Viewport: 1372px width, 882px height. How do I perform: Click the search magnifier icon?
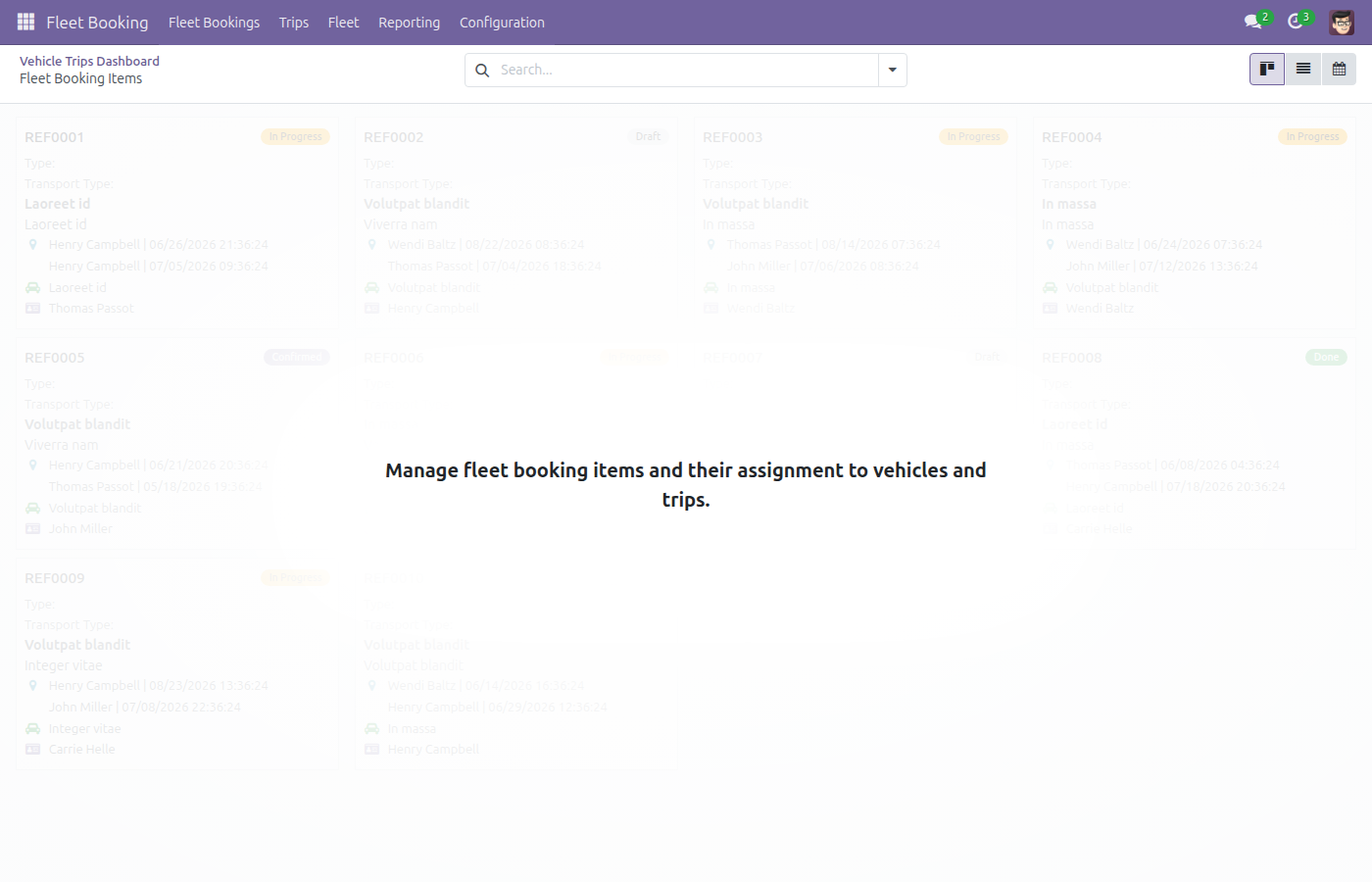(482, 71)
